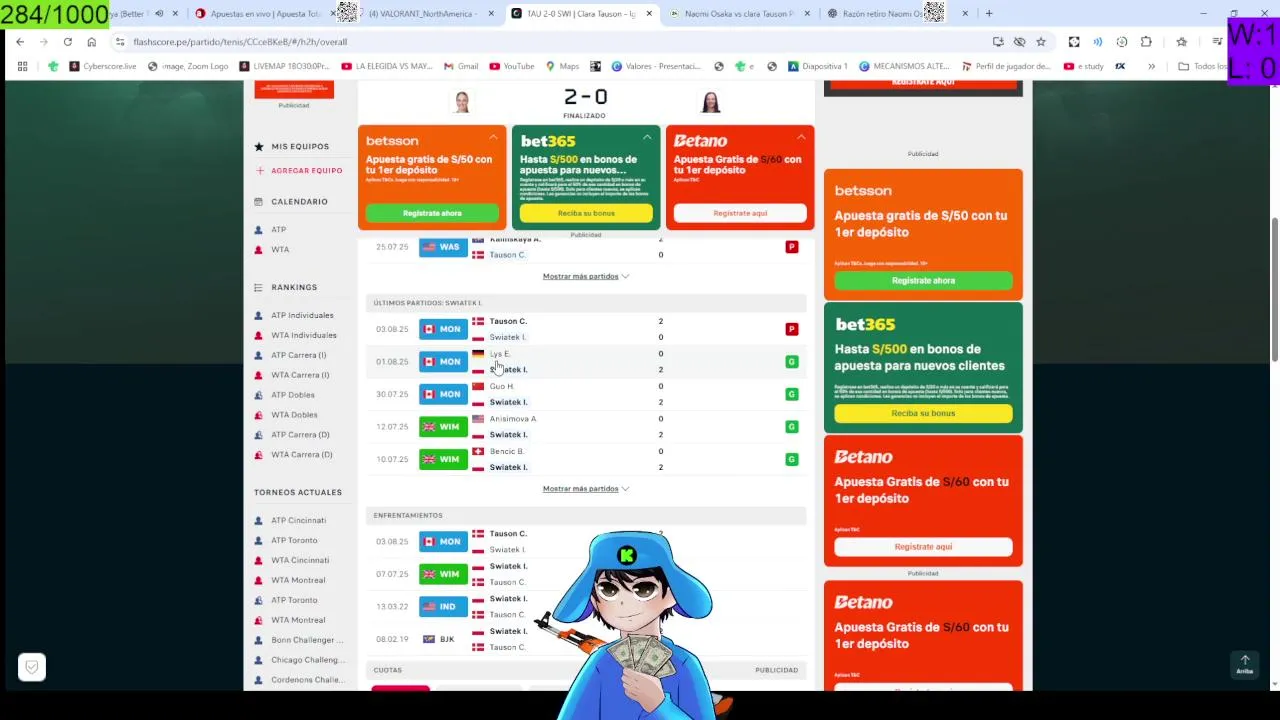Click Regístrate aquí on center Betano card
1280x720 pixels.
pyautogui.click(x=740, y=213)
